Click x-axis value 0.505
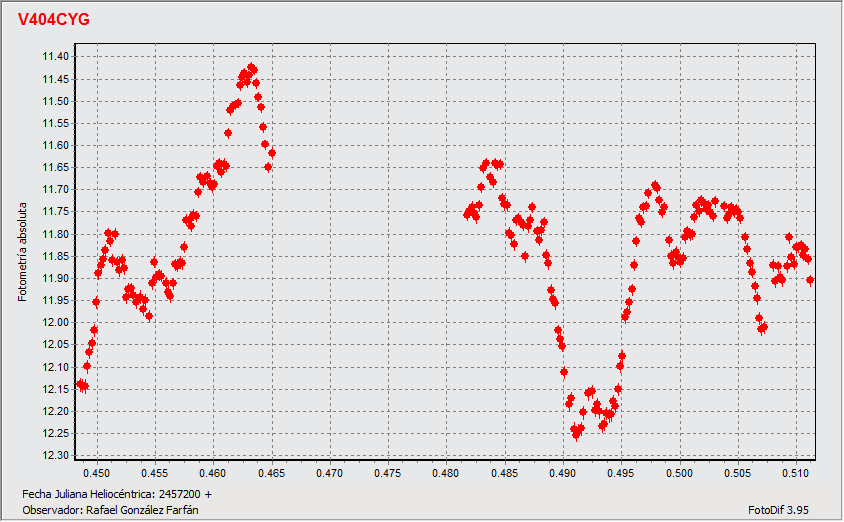 (x=738, y=473)
